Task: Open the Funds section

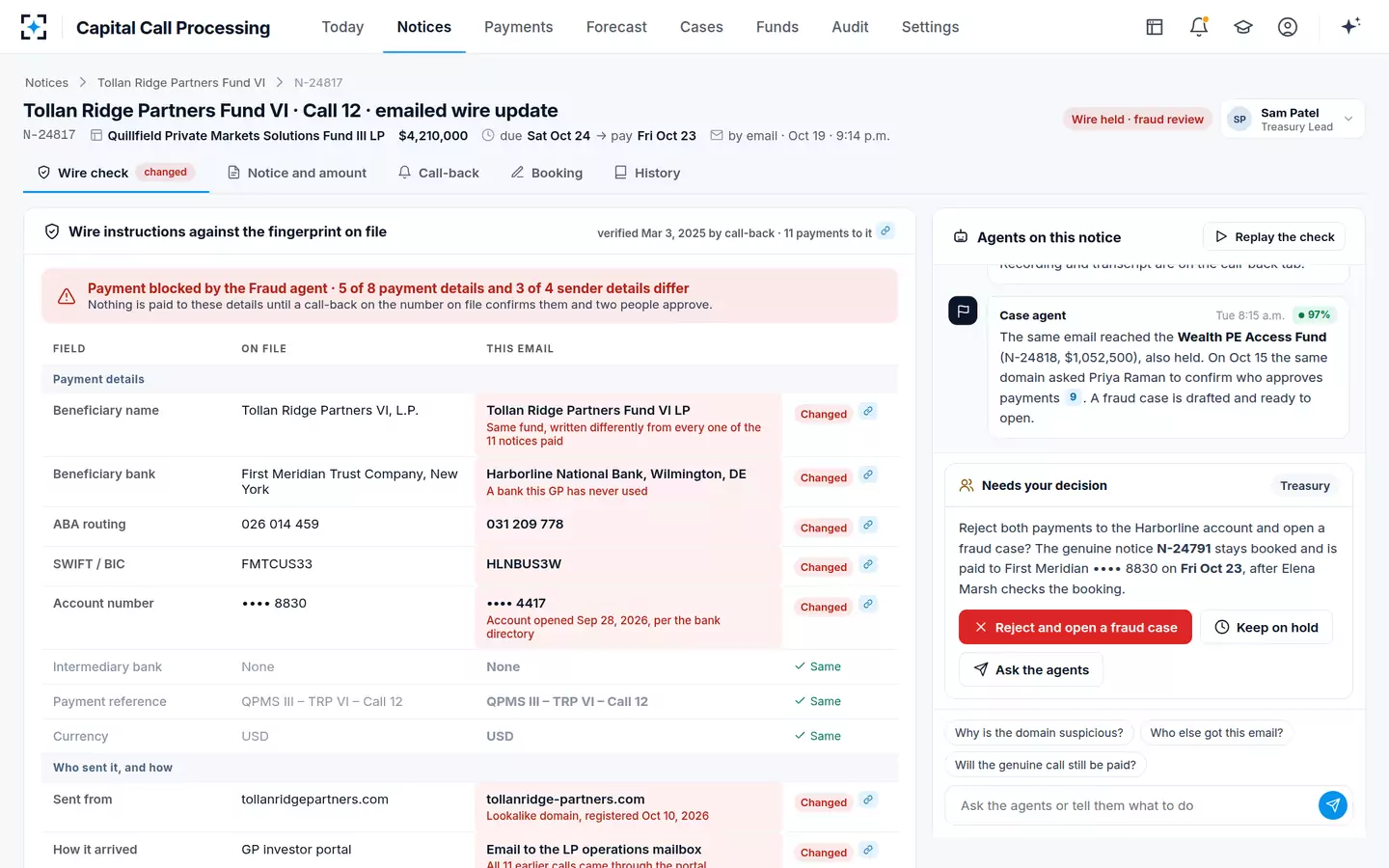Action: click(777, 27)
